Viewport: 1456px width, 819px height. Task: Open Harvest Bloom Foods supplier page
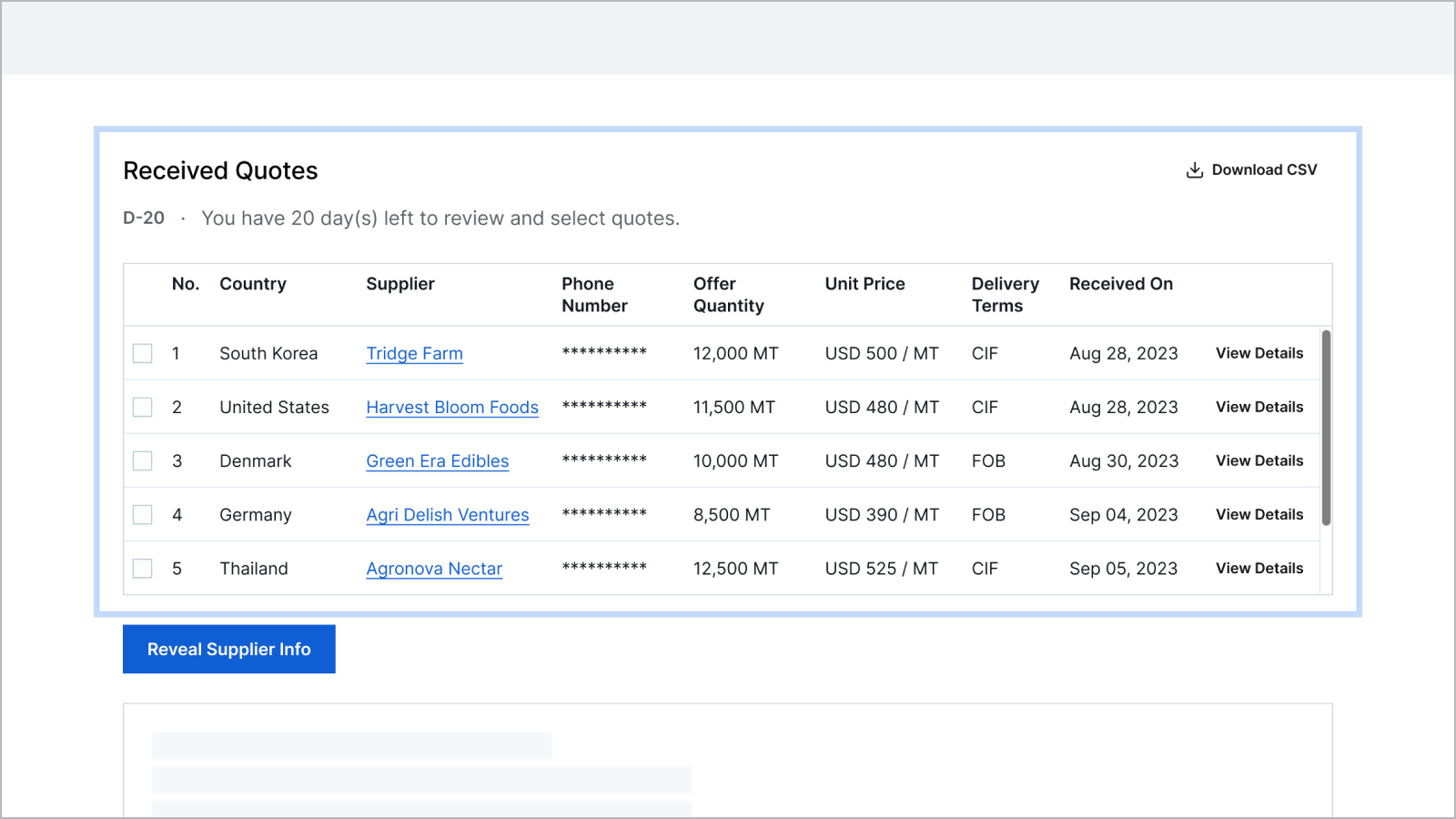(x=451, y=408)
